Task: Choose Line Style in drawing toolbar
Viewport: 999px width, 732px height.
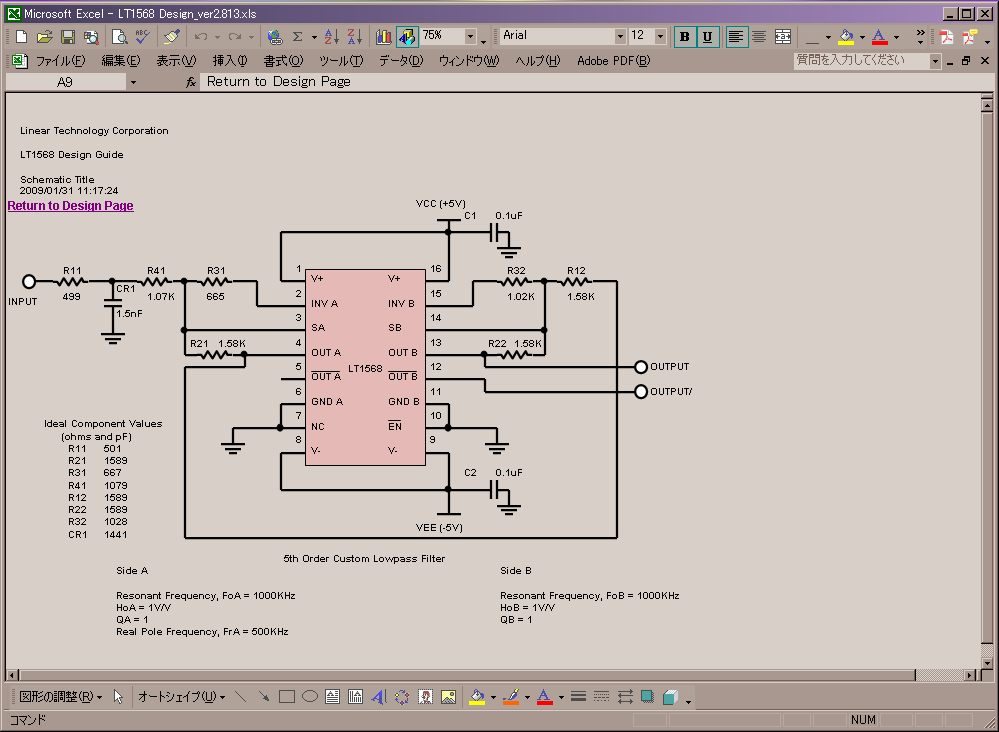Action: tap(579, 696)
